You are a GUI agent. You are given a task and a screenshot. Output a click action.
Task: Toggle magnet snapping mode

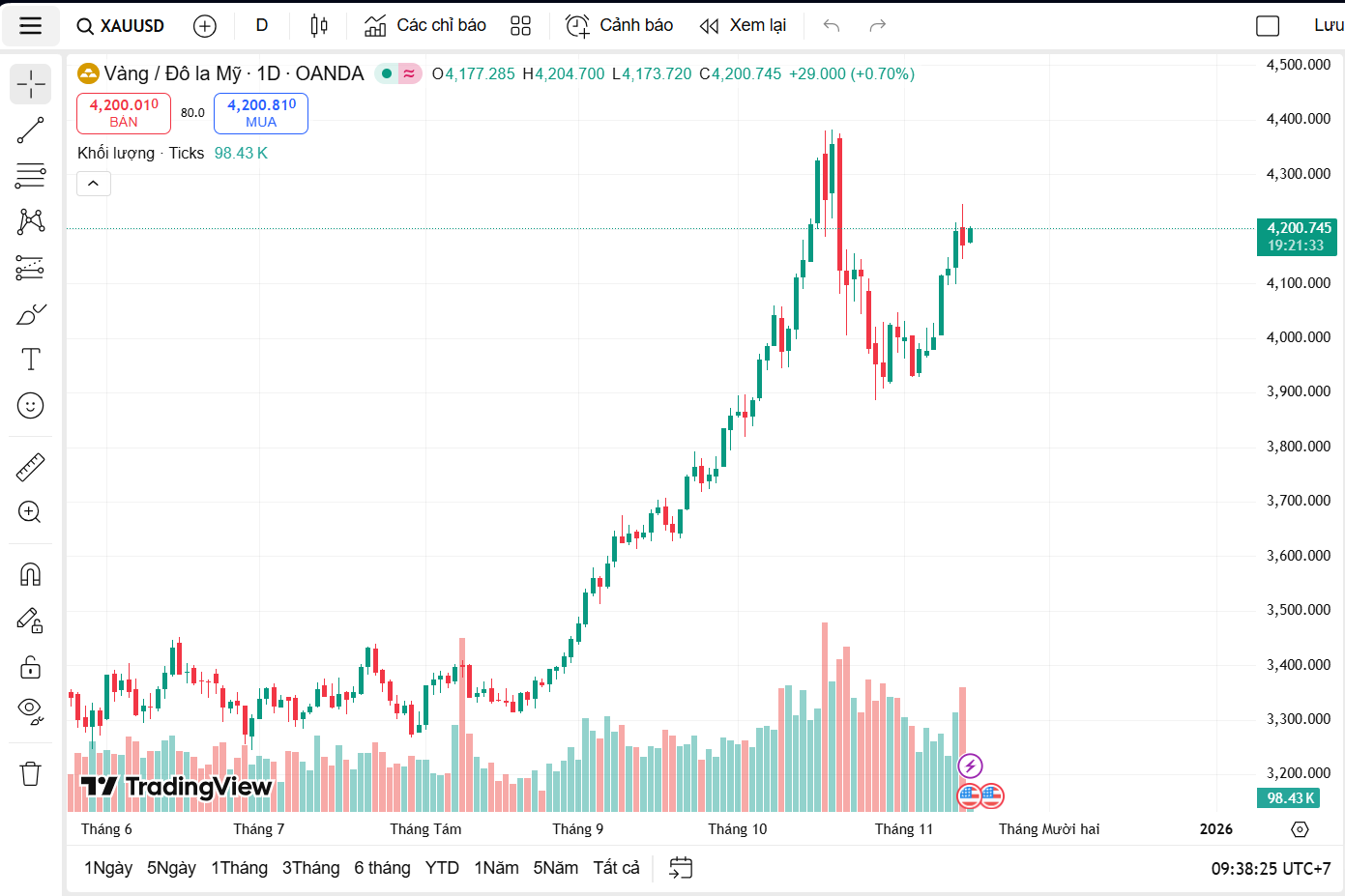30,572
